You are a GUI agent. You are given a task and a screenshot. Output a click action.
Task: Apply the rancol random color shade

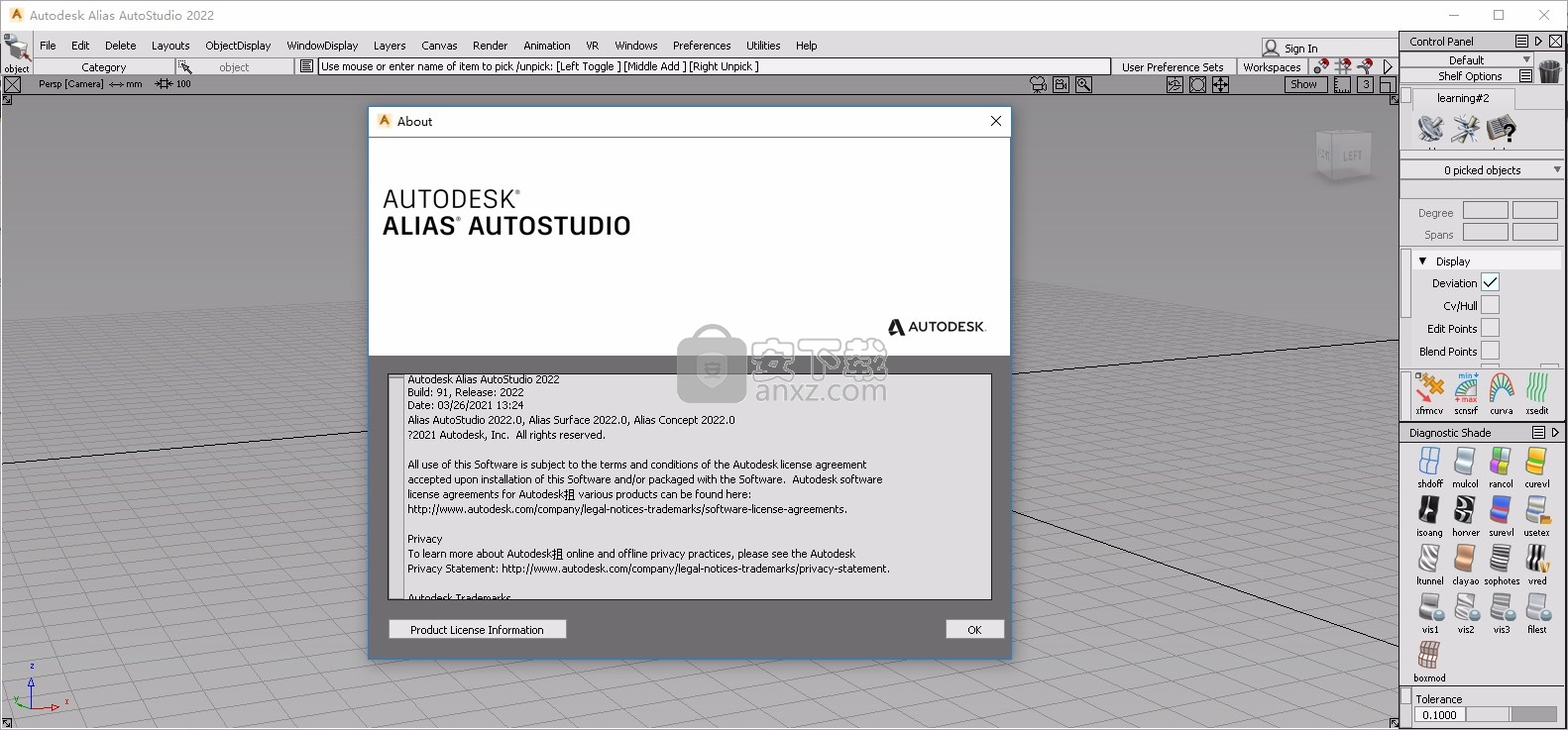(1501, 462)
